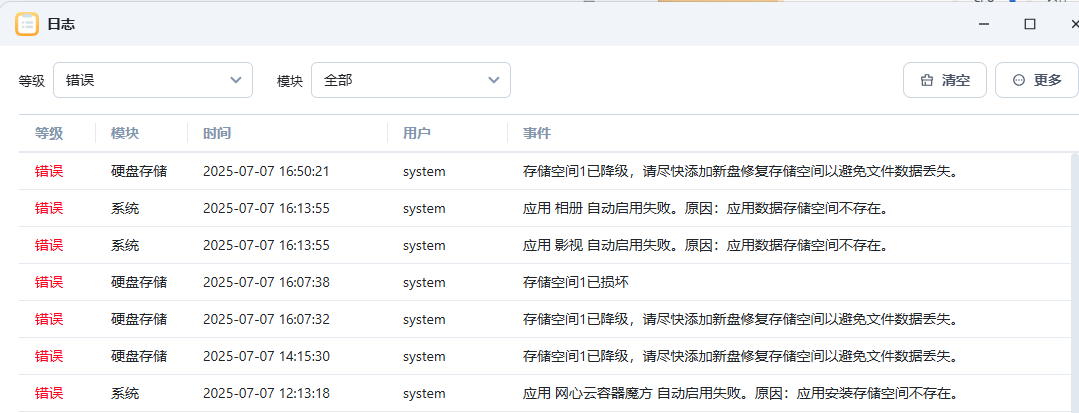Click the 时间 column header
Viewport: 1079px width, 413px height.
click(217, 134)
